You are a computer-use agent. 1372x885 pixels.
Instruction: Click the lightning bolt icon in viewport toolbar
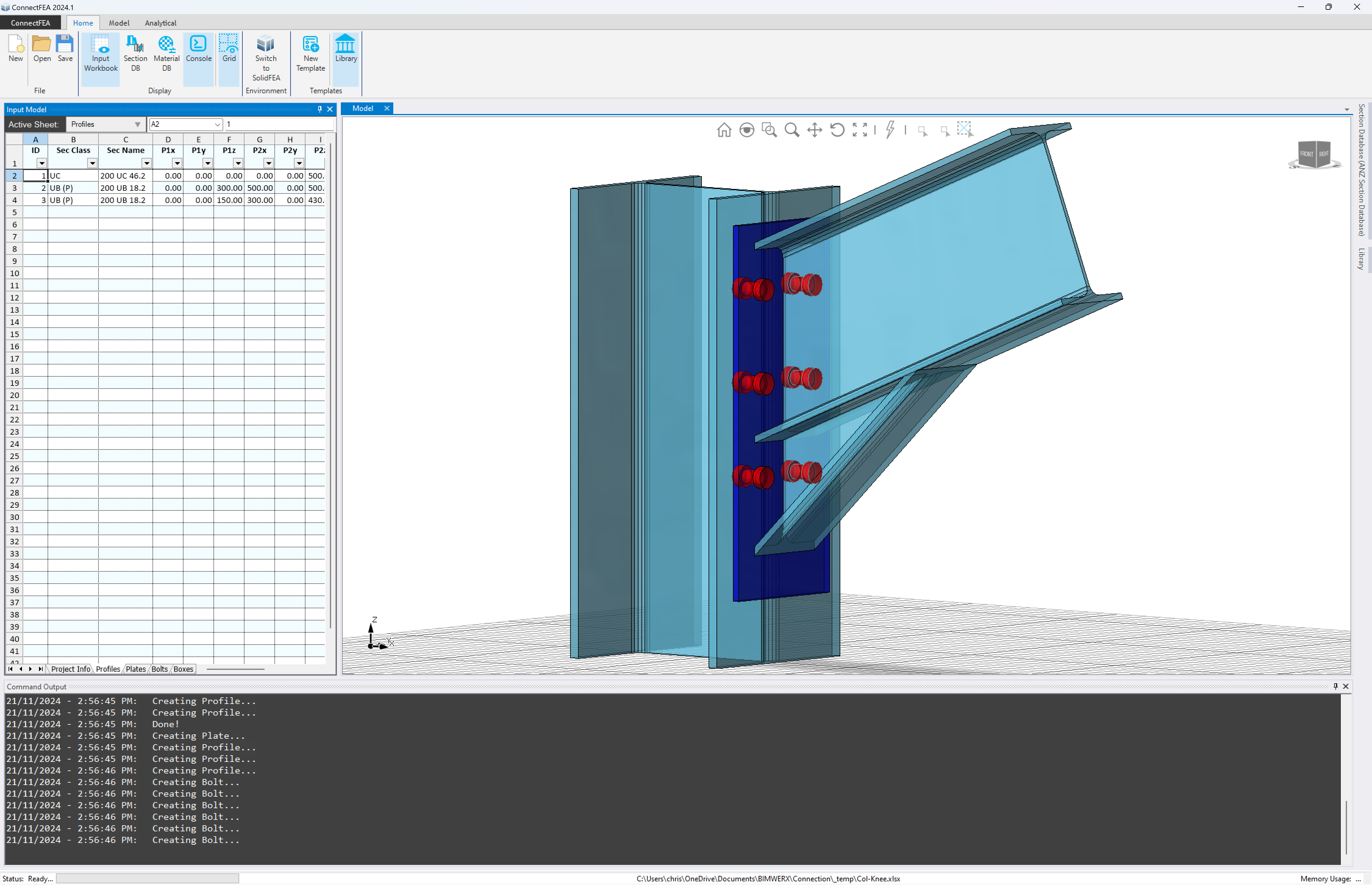tap(890, 130)
